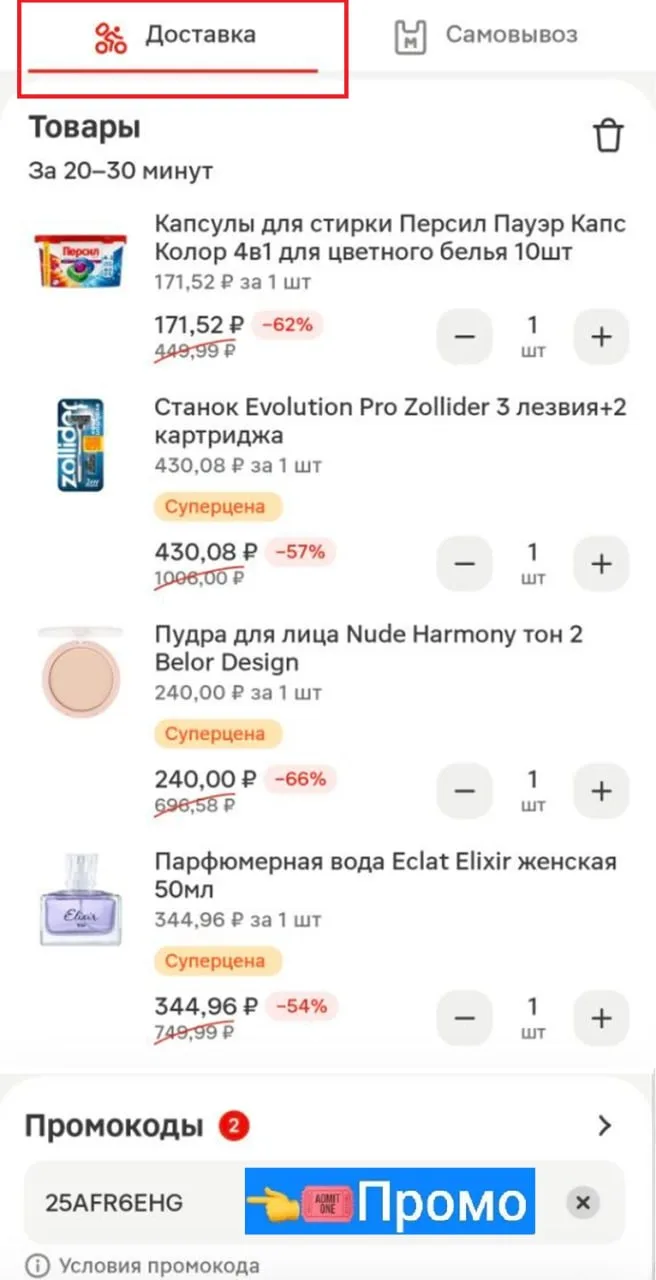Increase quantity of Eclat Elixir perfume
Screen dimensions: 656x1280
(601, 1018)
